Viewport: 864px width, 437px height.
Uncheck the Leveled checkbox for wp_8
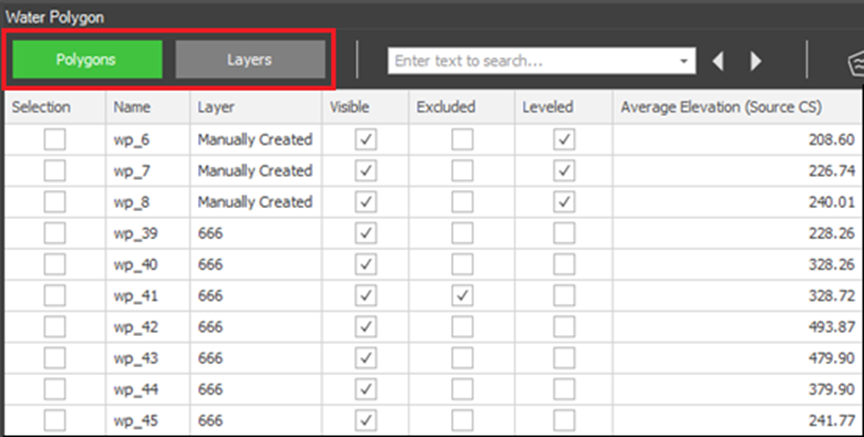click(x=564, y=202)
